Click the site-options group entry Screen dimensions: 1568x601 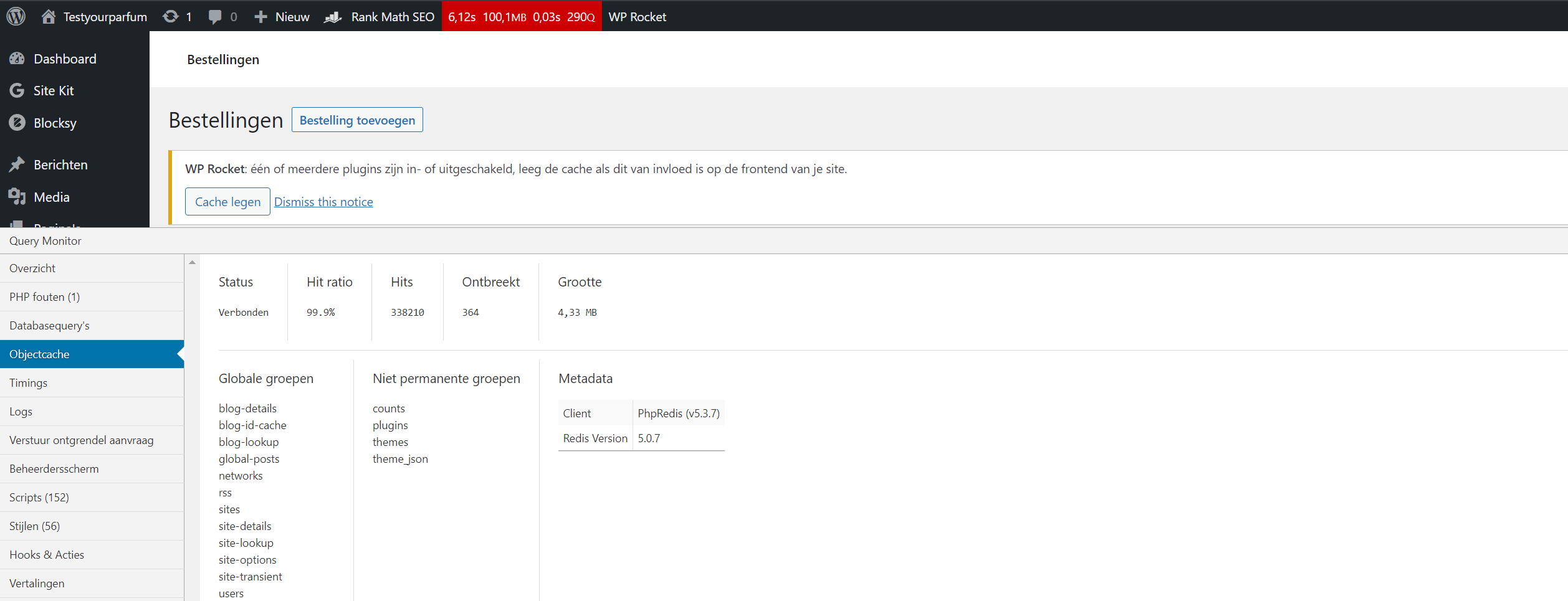click(247, 559)
